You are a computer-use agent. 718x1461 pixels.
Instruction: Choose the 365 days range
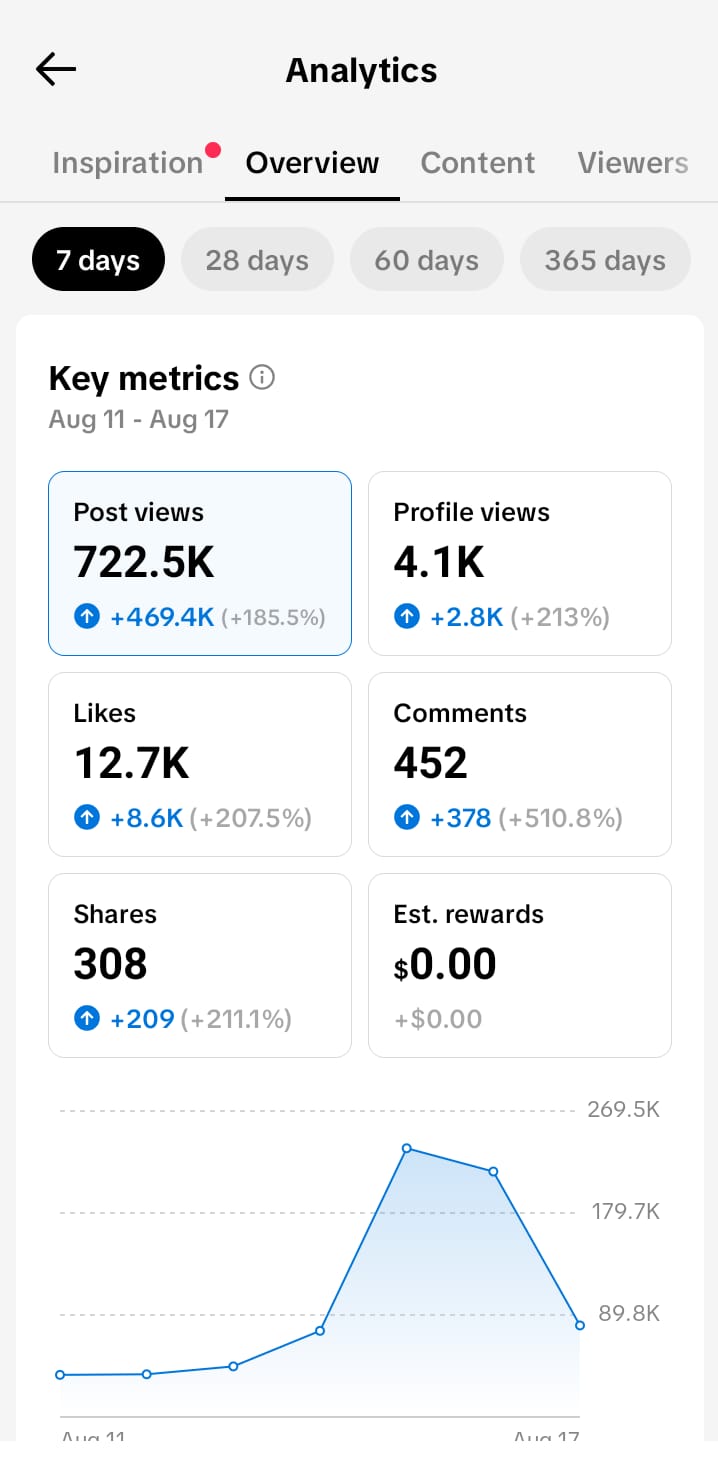pos(605,260)
